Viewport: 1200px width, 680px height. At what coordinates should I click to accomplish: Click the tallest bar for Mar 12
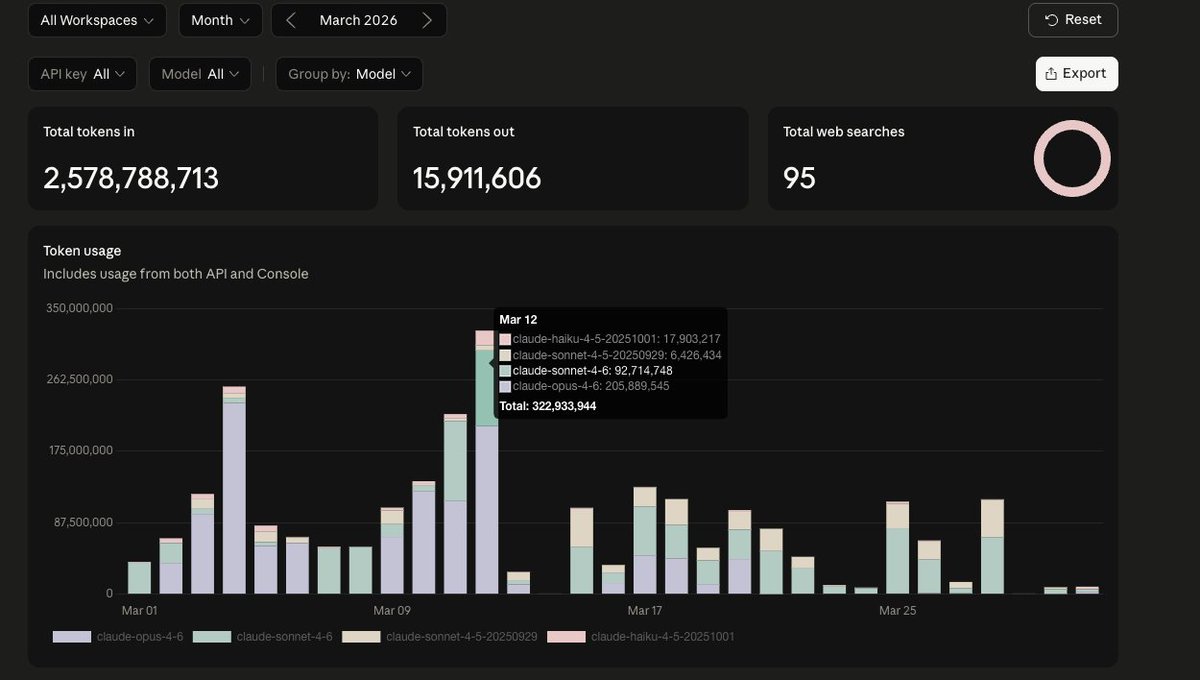pyautogui.click(x=486, y=461)
